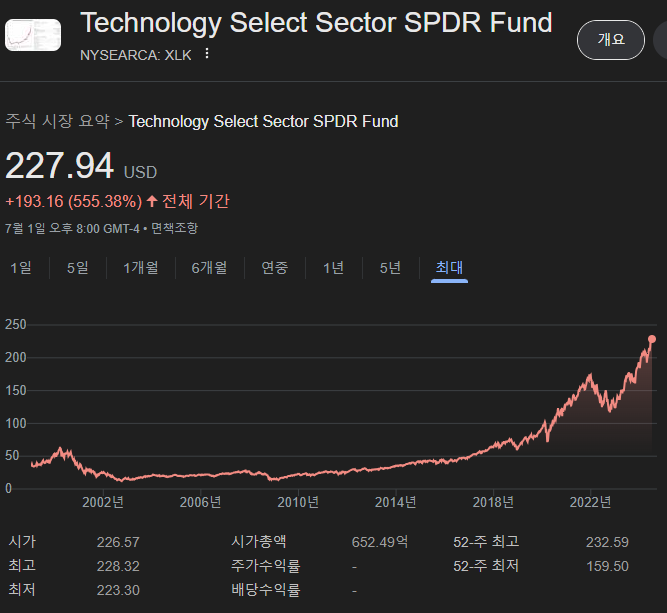The width and height of the screenshot is (667, 613).
Task: Select the 최대 max range tab
Action: tap(449, 268)
